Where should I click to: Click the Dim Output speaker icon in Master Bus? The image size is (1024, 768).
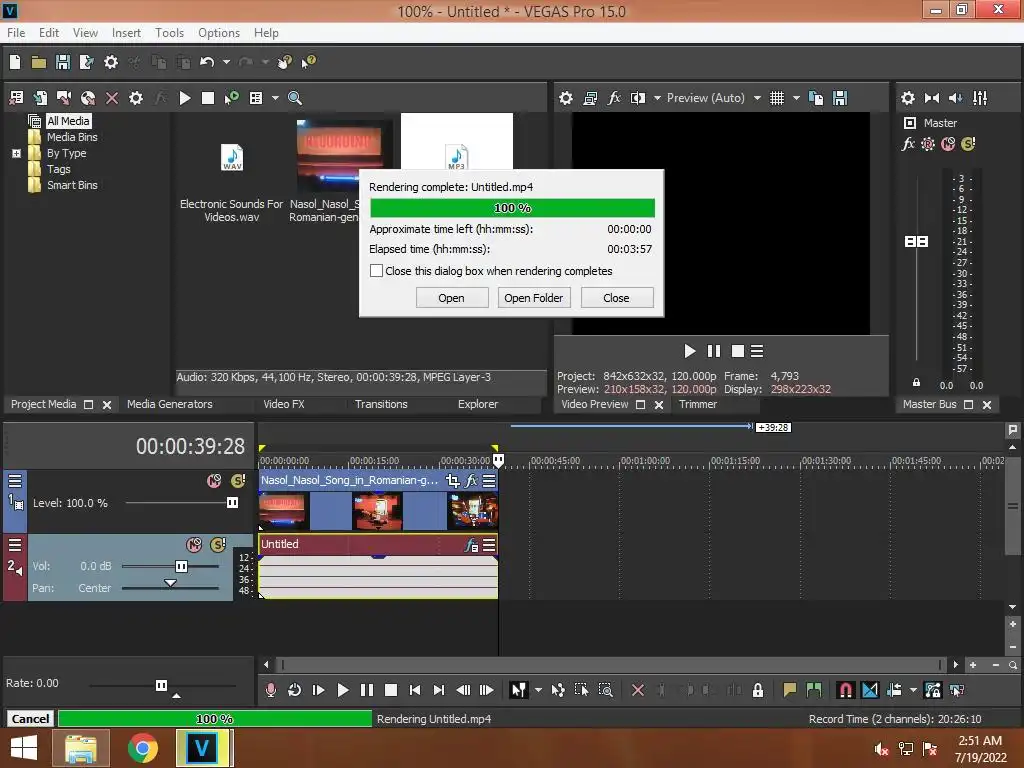click(x=955, y=98)
